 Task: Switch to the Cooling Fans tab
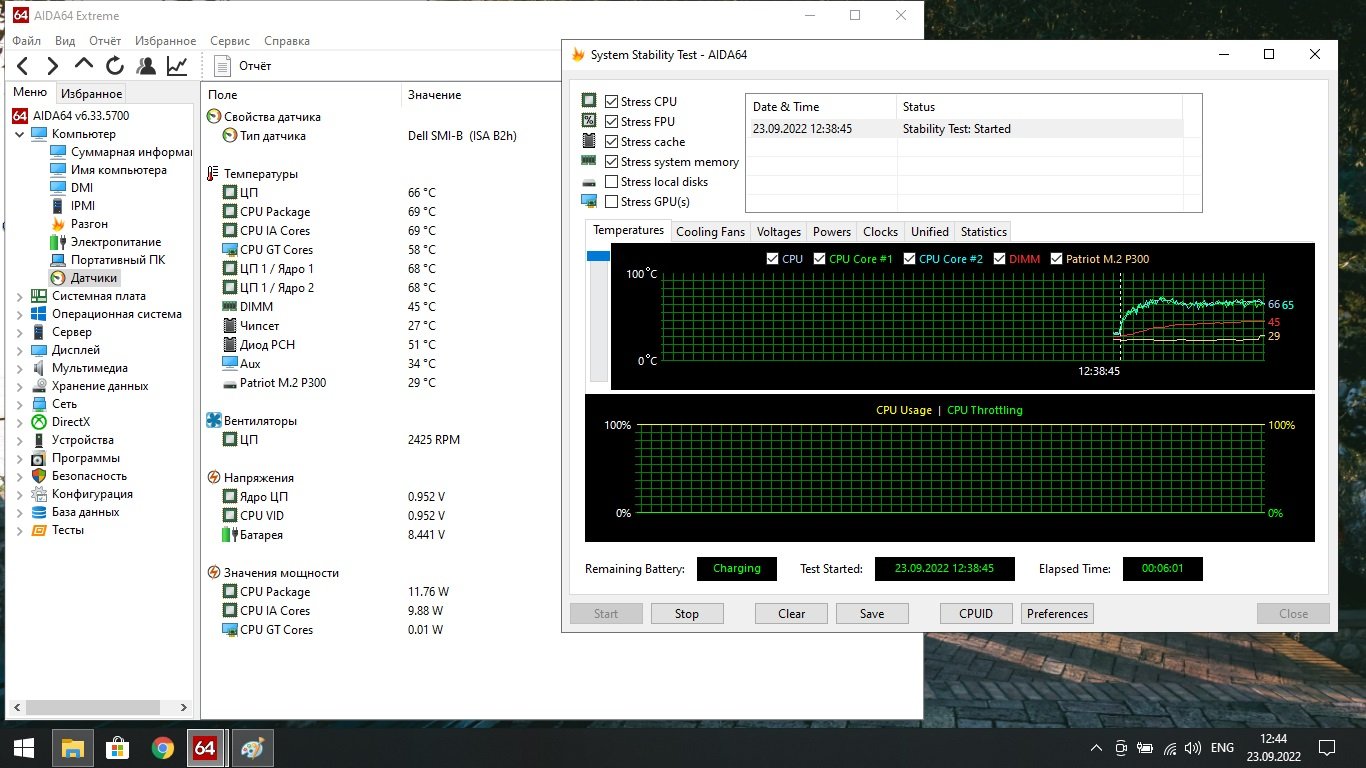(710, 232)
